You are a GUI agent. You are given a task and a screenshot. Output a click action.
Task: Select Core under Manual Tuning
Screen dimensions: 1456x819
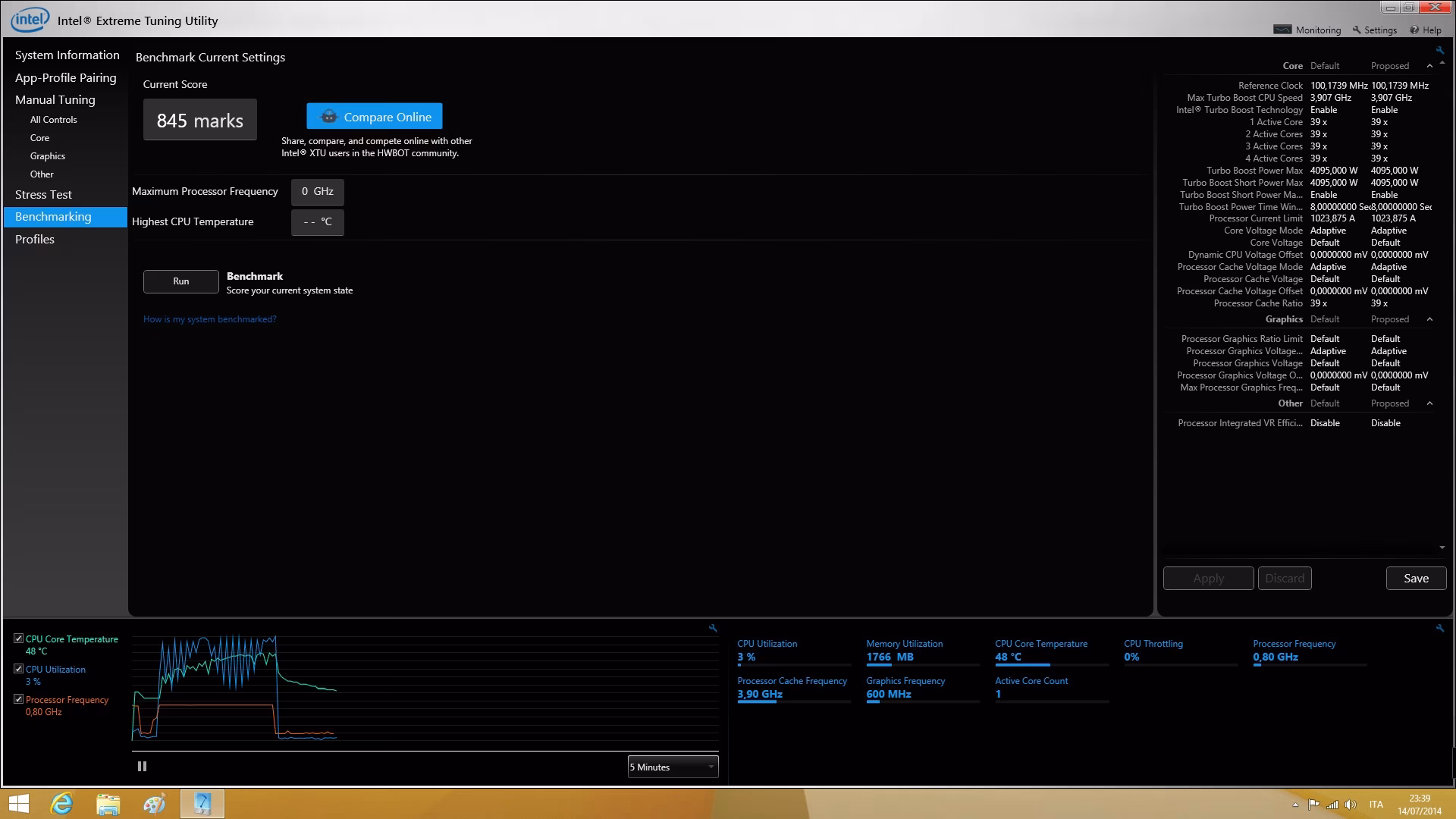click(39, 138)
